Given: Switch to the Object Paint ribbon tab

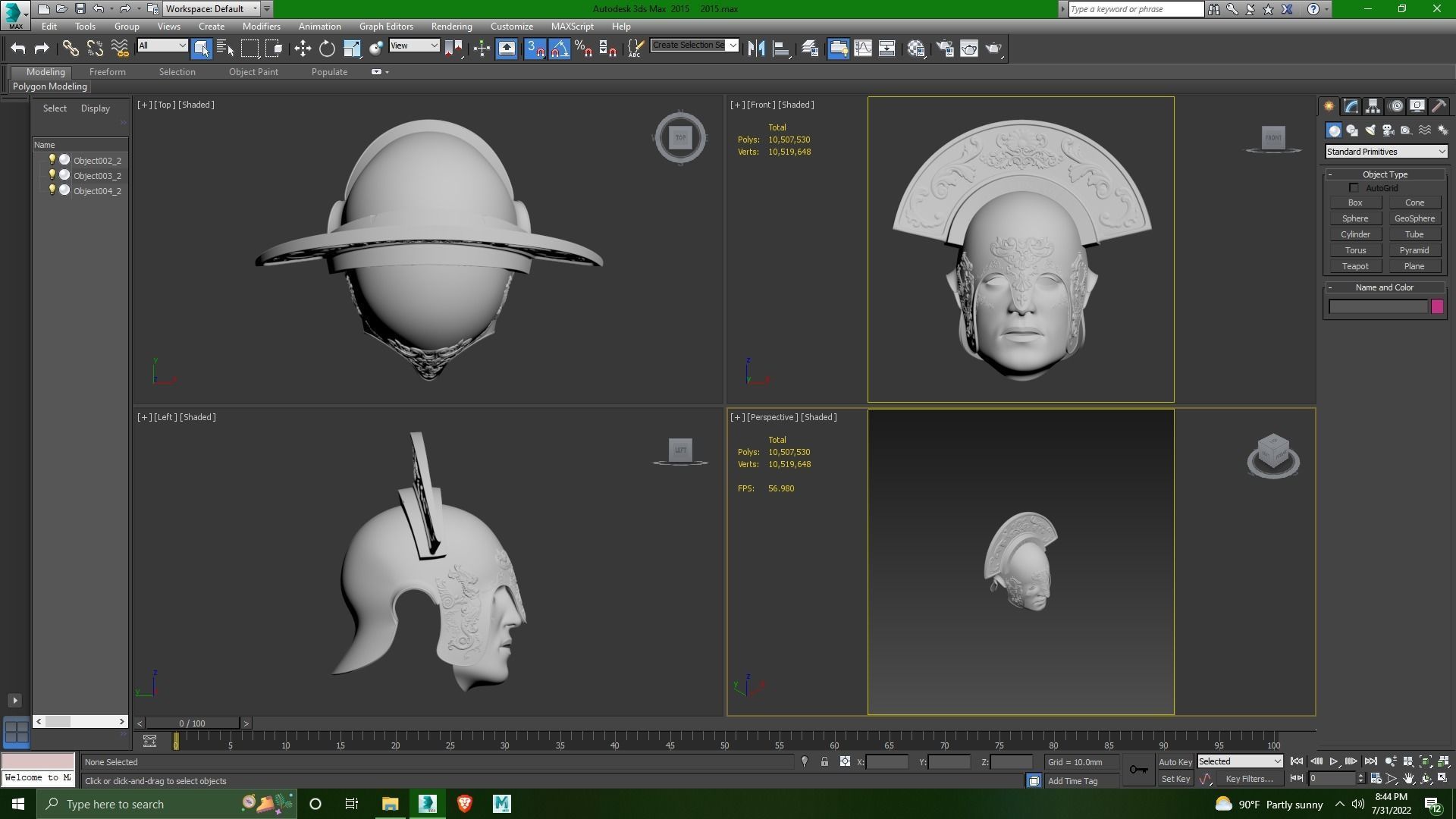Looking at the screenshot, I should pyautogui.click(x=253, y=72).
